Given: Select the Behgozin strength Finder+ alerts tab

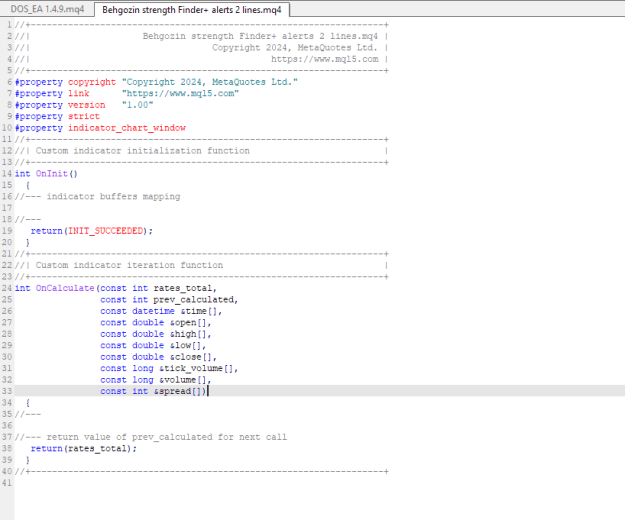Looking at the screenshot, I should [x=192, y=10].
